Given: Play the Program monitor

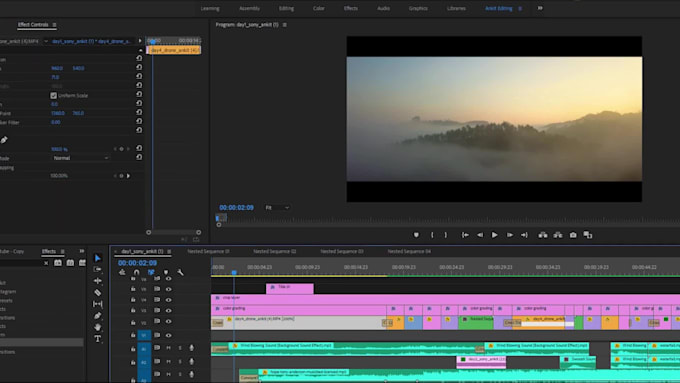Looking at the screenshot, I should (x=494, y=235).
